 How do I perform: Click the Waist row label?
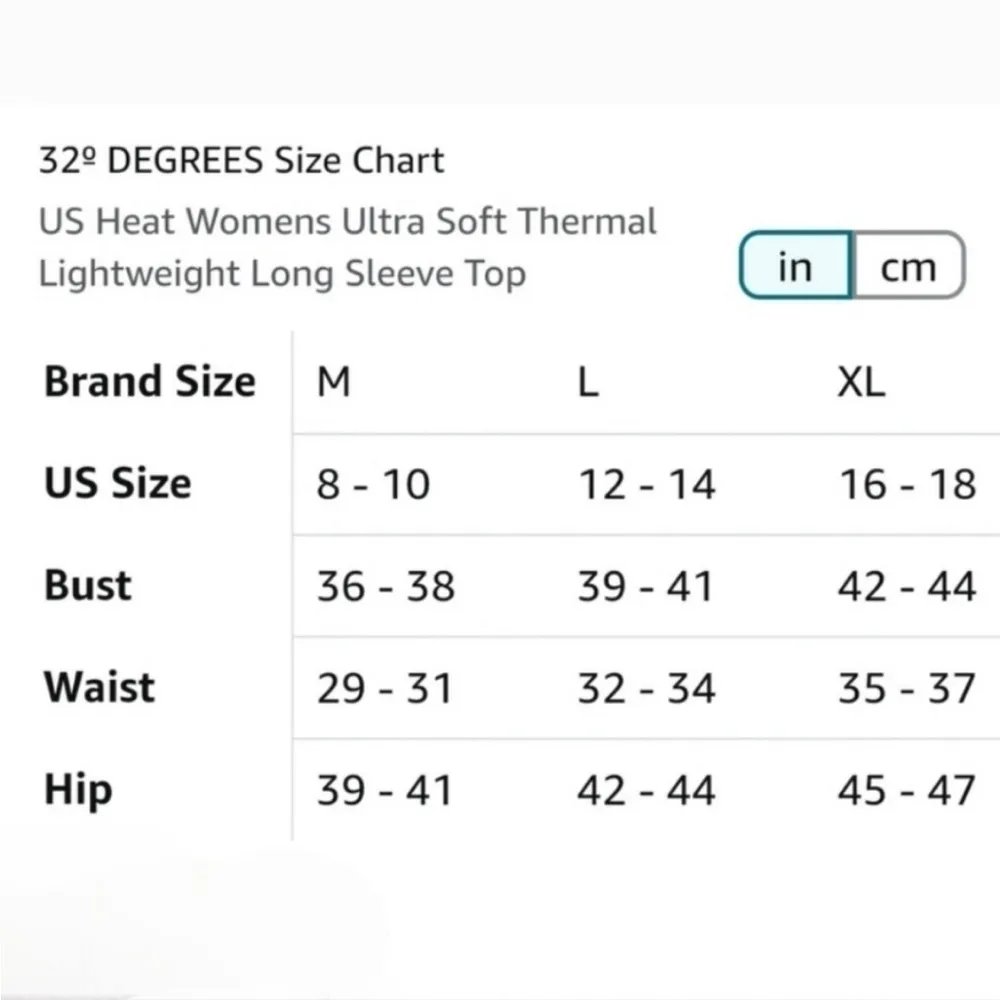point(99,688)
